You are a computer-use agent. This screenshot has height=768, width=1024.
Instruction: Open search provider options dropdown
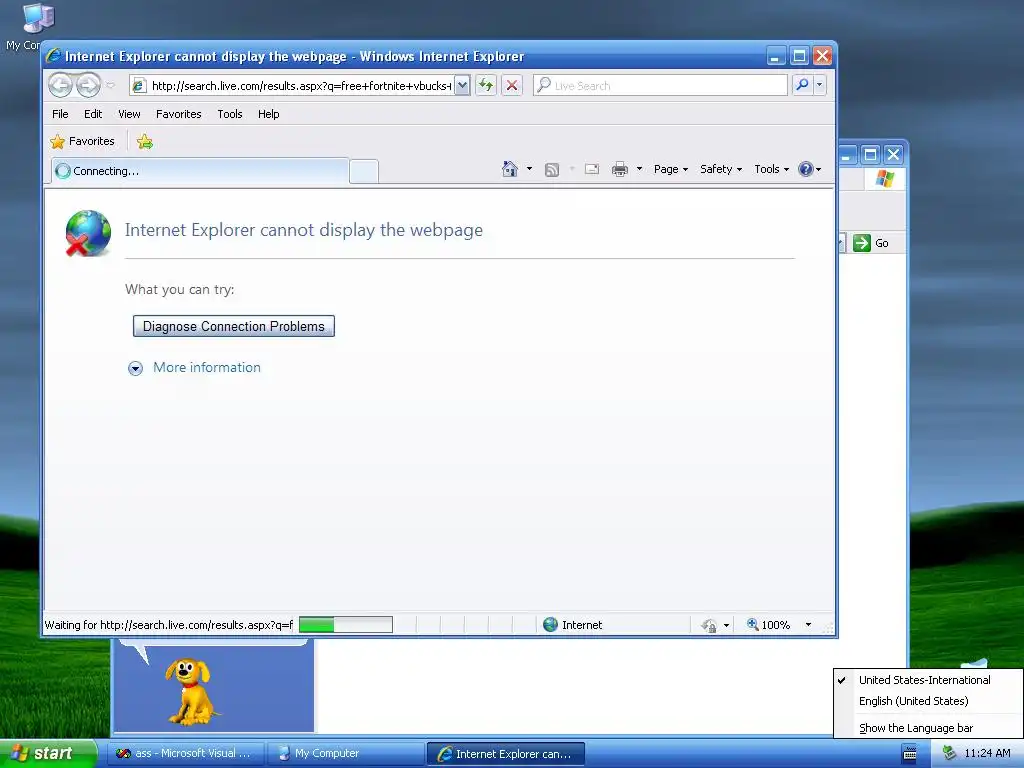(x=820, y=85)
